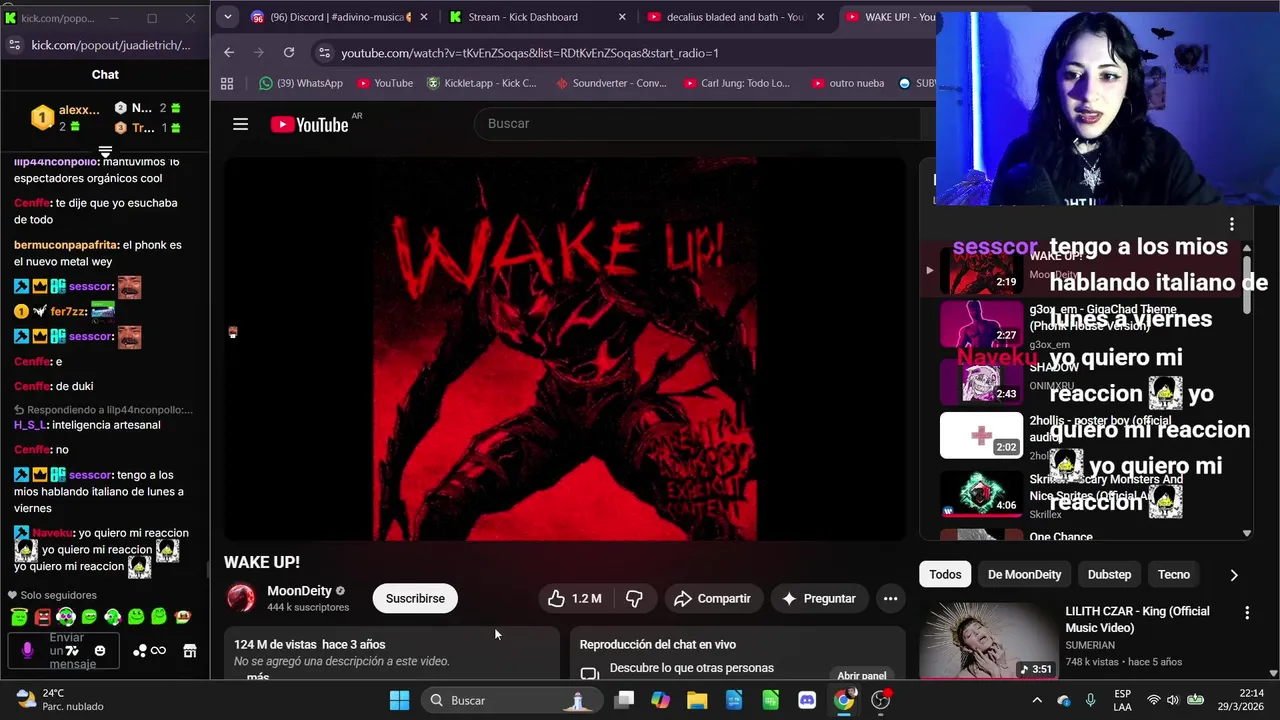Switch to OBS Studio on the taskbar
The image size is (1280, 720).
click(881, 700)
